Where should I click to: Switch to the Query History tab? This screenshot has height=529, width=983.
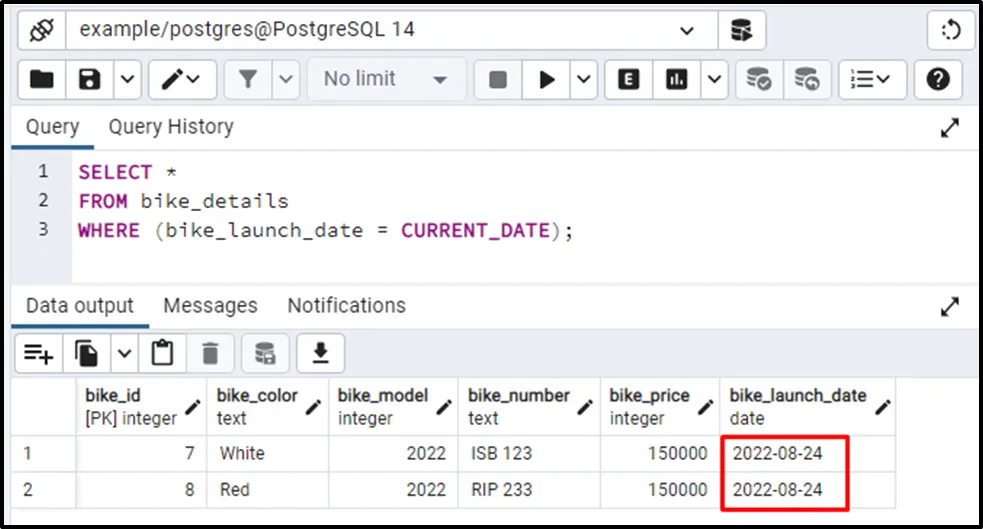click(171, 127)
